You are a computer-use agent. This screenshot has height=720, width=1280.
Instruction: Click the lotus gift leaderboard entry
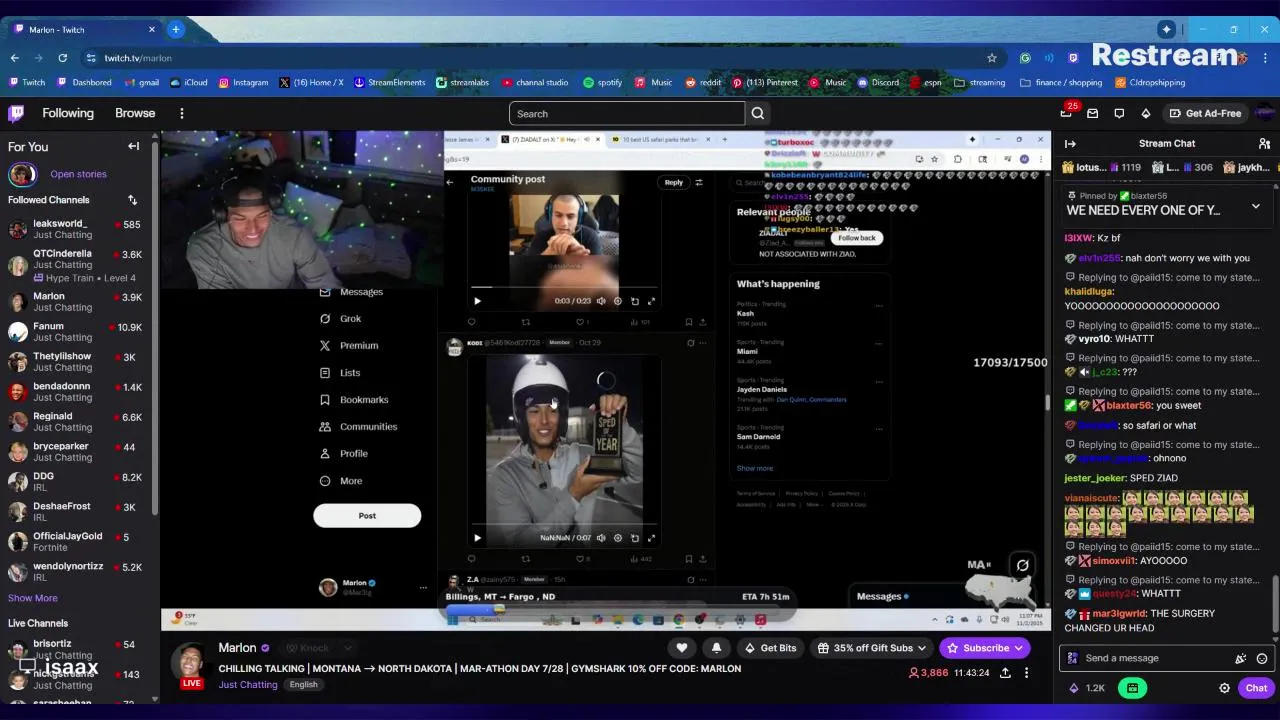[1100, 167]
